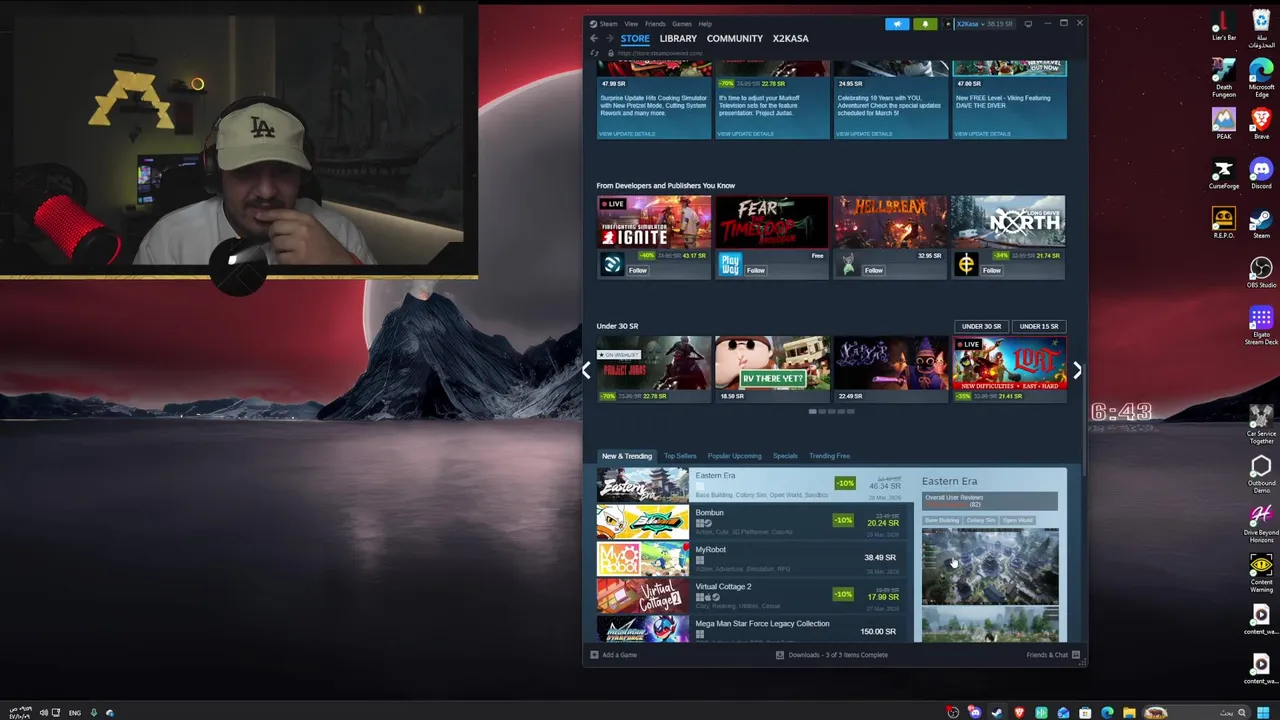The height and width of the screenshot is (720, 1280).
Task: Go forward with the Steam navigation arrow
Action: 609,39
